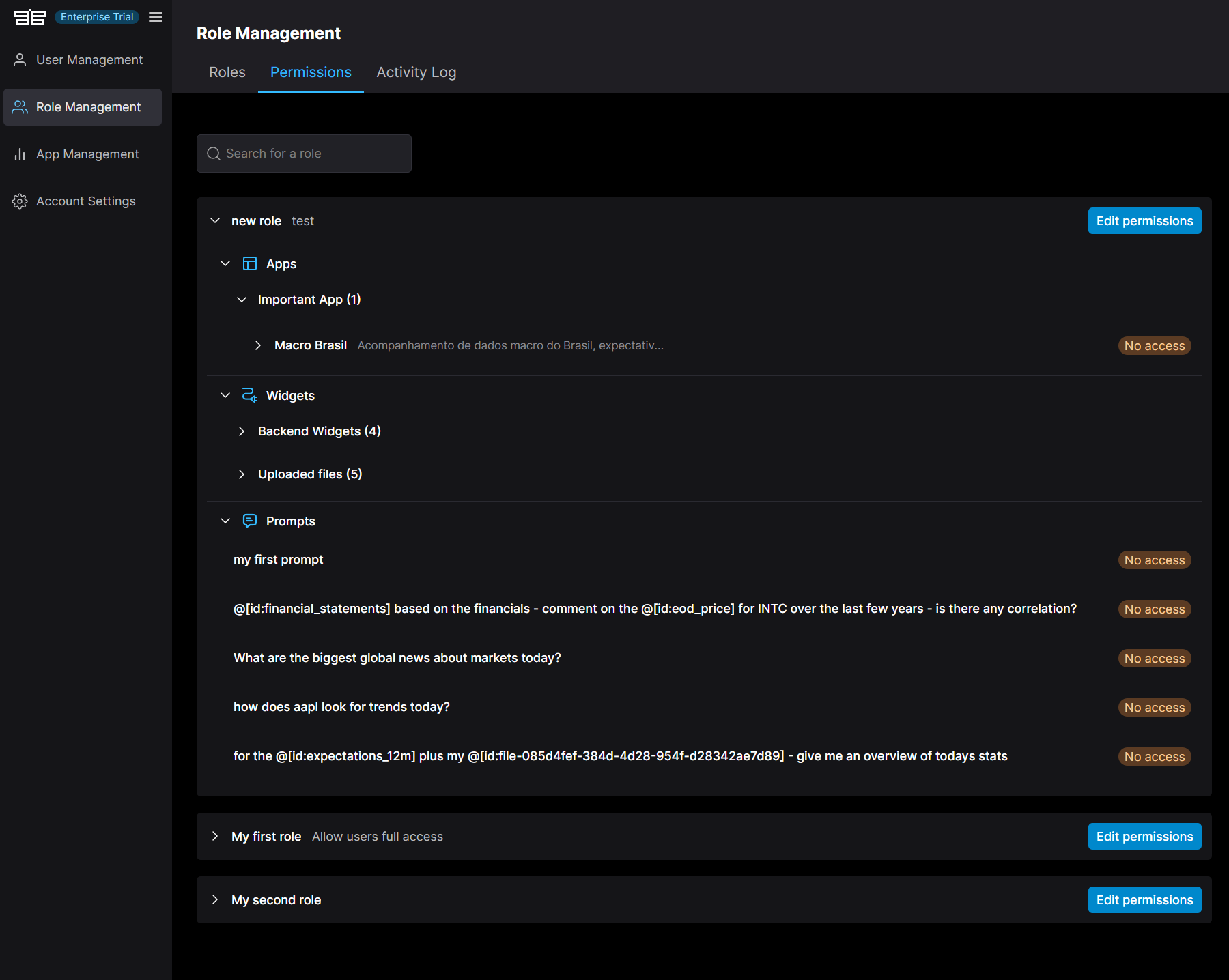
Task: Collapse the Widgets section chevron
Action: coord(225,395)
